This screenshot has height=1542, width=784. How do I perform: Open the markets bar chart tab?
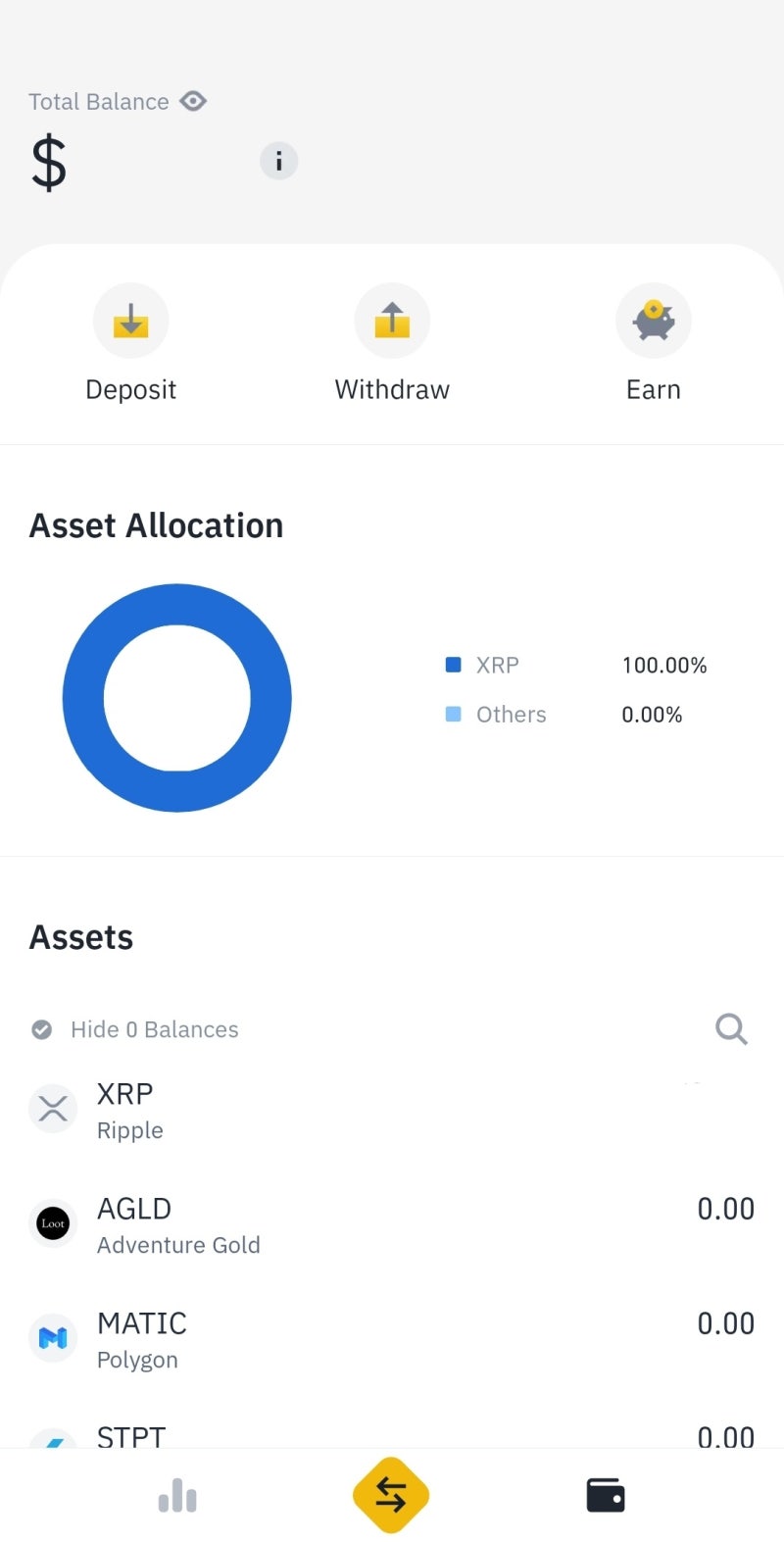(177, 1496)
